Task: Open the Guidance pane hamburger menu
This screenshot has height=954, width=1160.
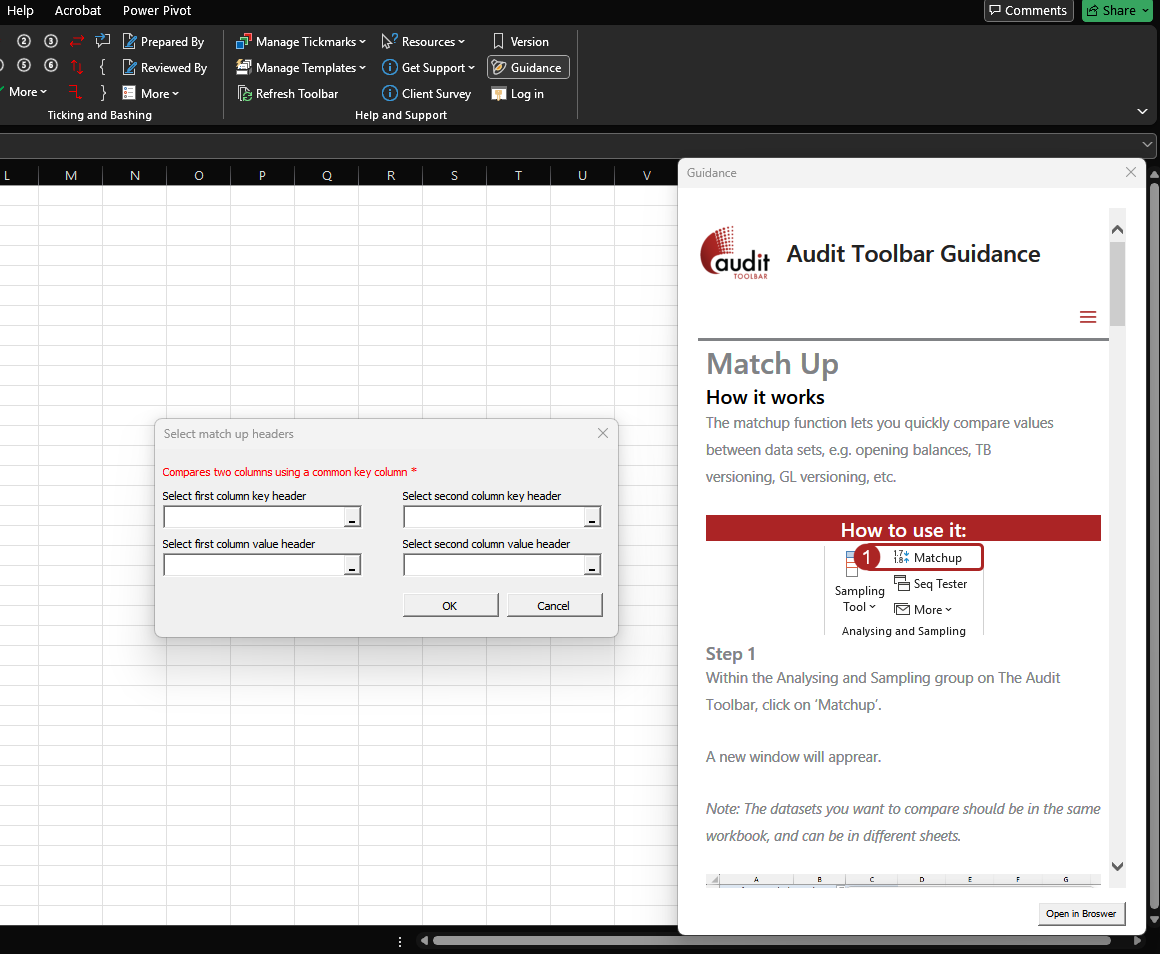Action: [1088, 317]
